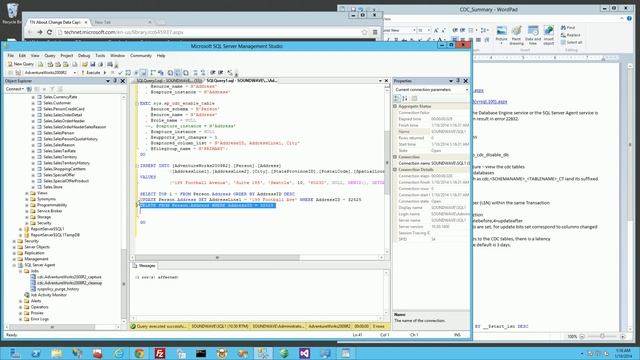Open FileZilla from the taskbar
The image size is (640, 360).
point(160,353)
